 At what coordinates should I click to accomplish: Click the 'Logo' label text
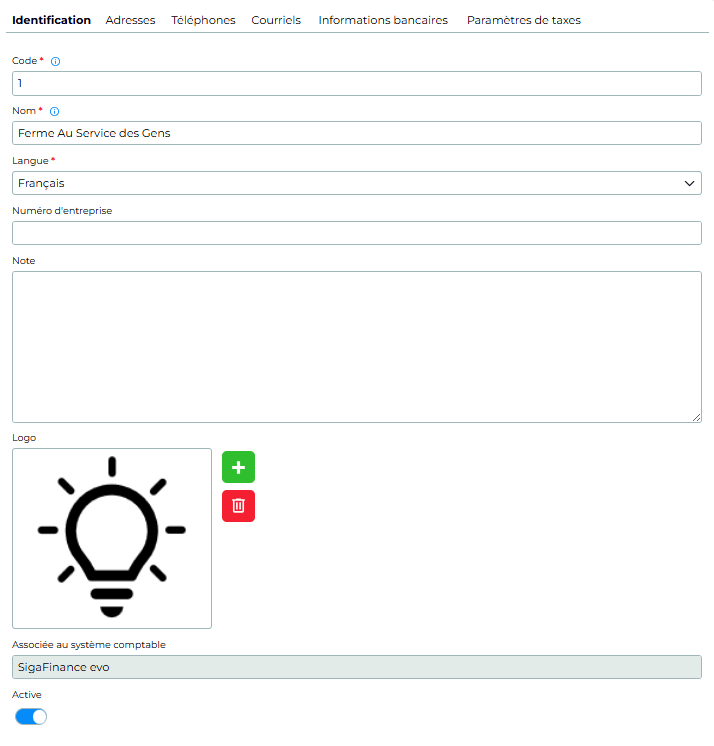(24, 438)
